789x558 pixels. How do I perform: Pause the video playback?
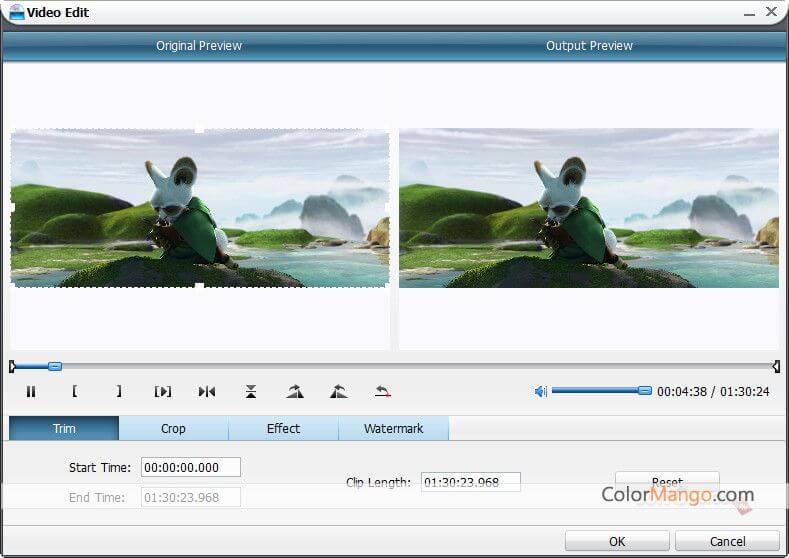(x=31, y=392)
